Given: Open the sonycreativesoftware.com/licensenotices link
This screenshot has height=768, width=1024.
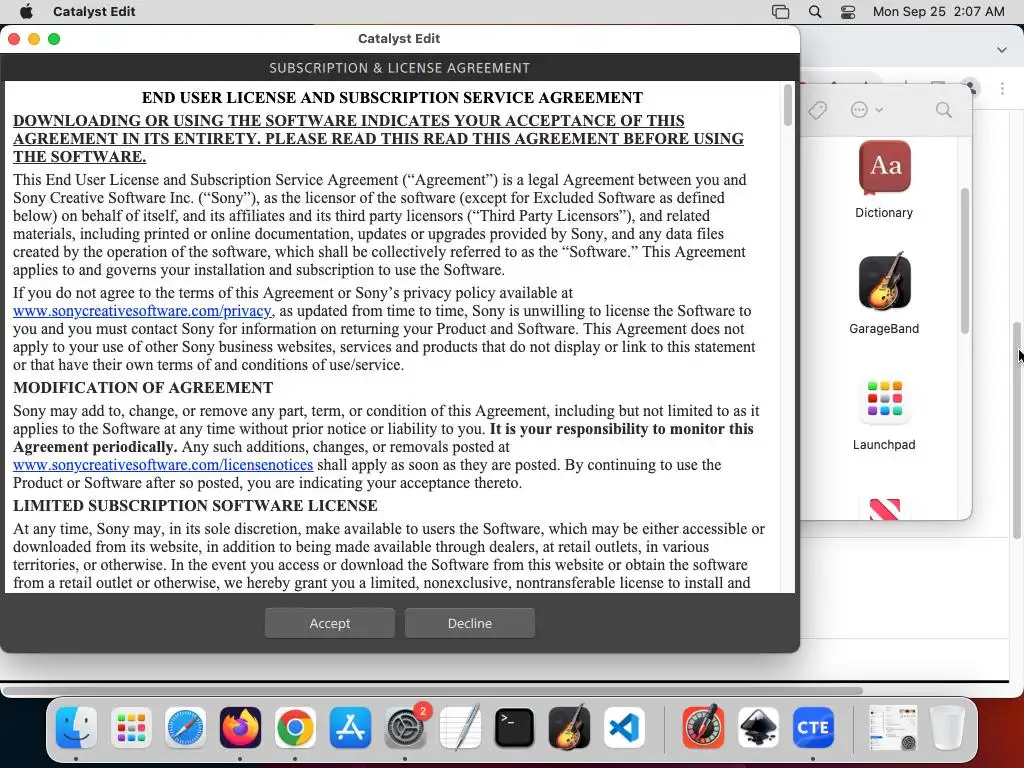Looking at the screenshot, I should [x=163, y=465].
